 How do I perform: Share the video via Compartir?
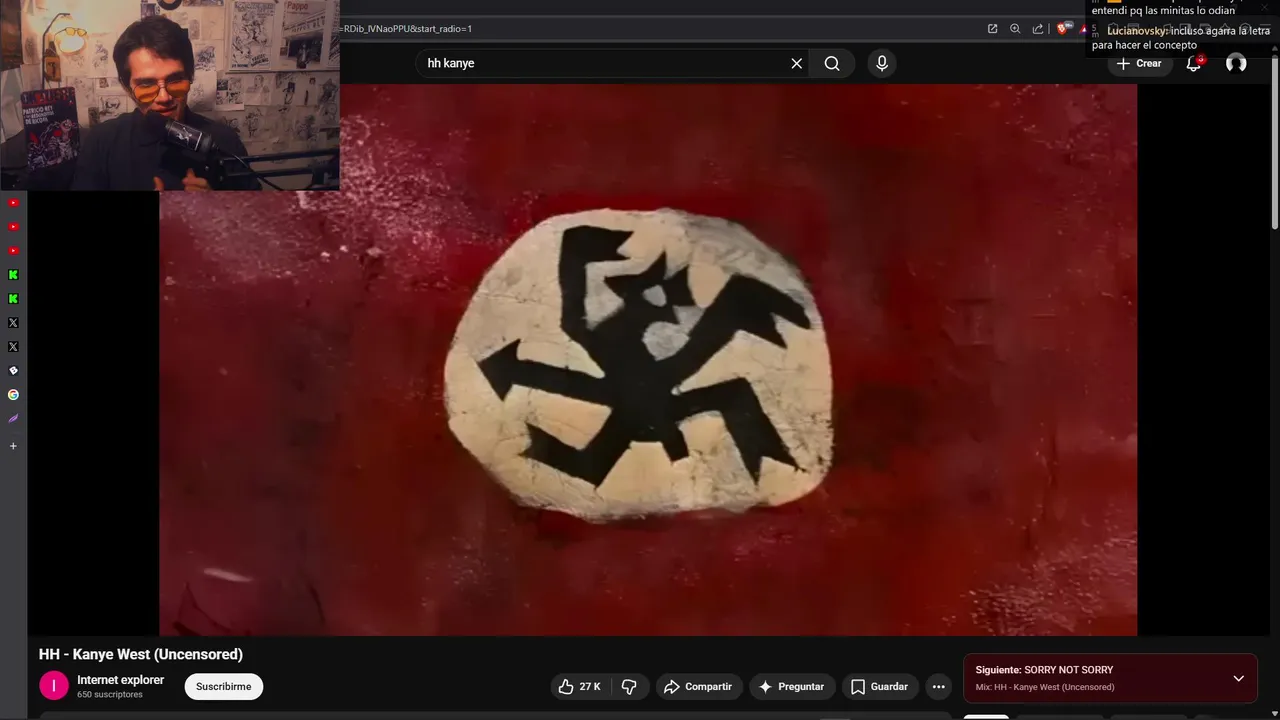click(699, 687)
